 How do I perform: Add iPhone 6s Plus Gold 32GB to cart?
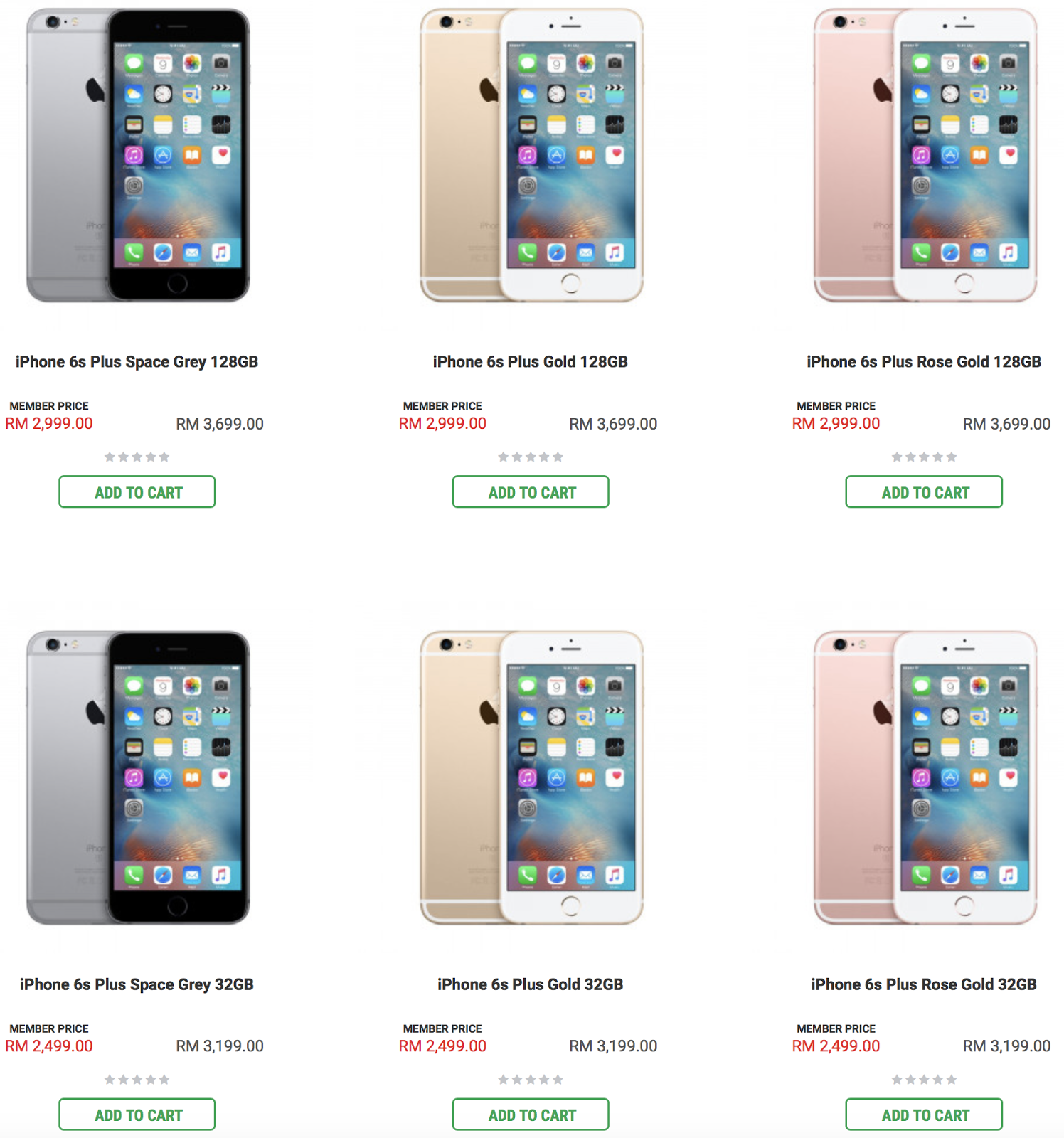pyautogui.click(x=531, y=1114)
